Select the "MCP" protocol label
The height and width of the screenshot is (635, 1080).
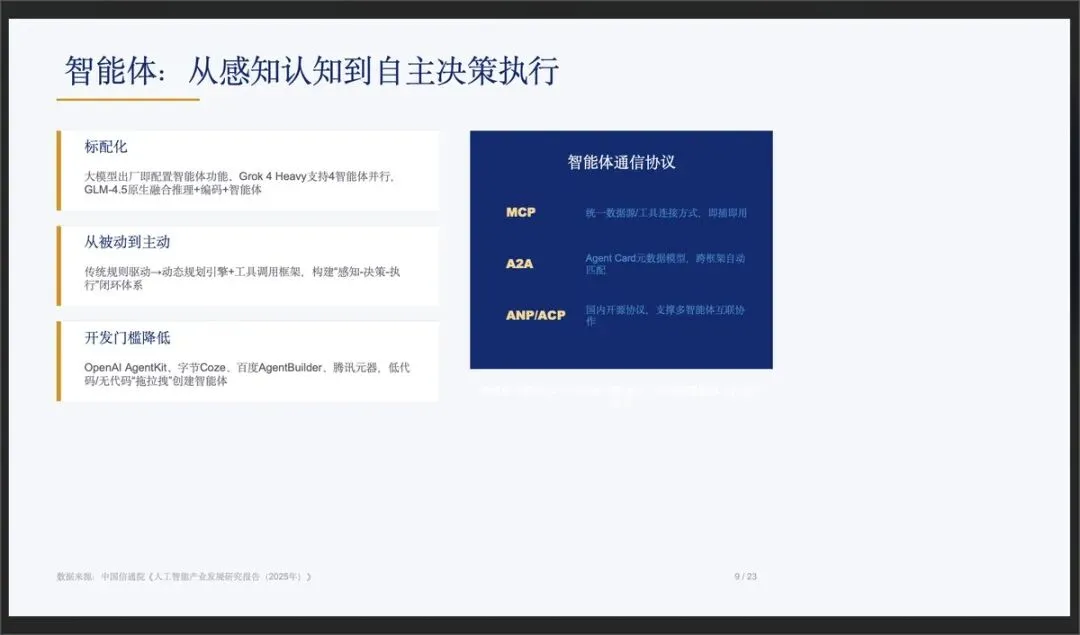(521, 212)
